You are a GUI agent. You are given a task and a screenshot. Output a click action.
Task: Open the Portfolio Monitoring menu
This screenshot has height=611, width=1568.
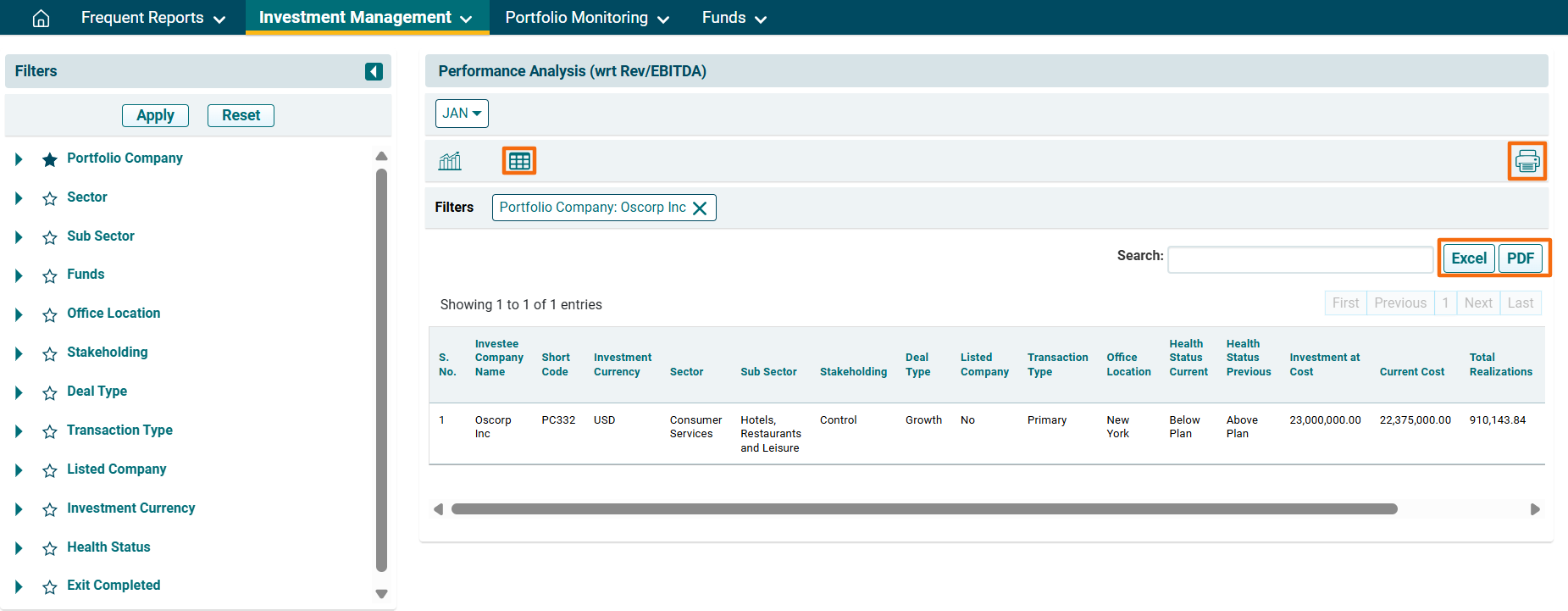tap(586, 18)
